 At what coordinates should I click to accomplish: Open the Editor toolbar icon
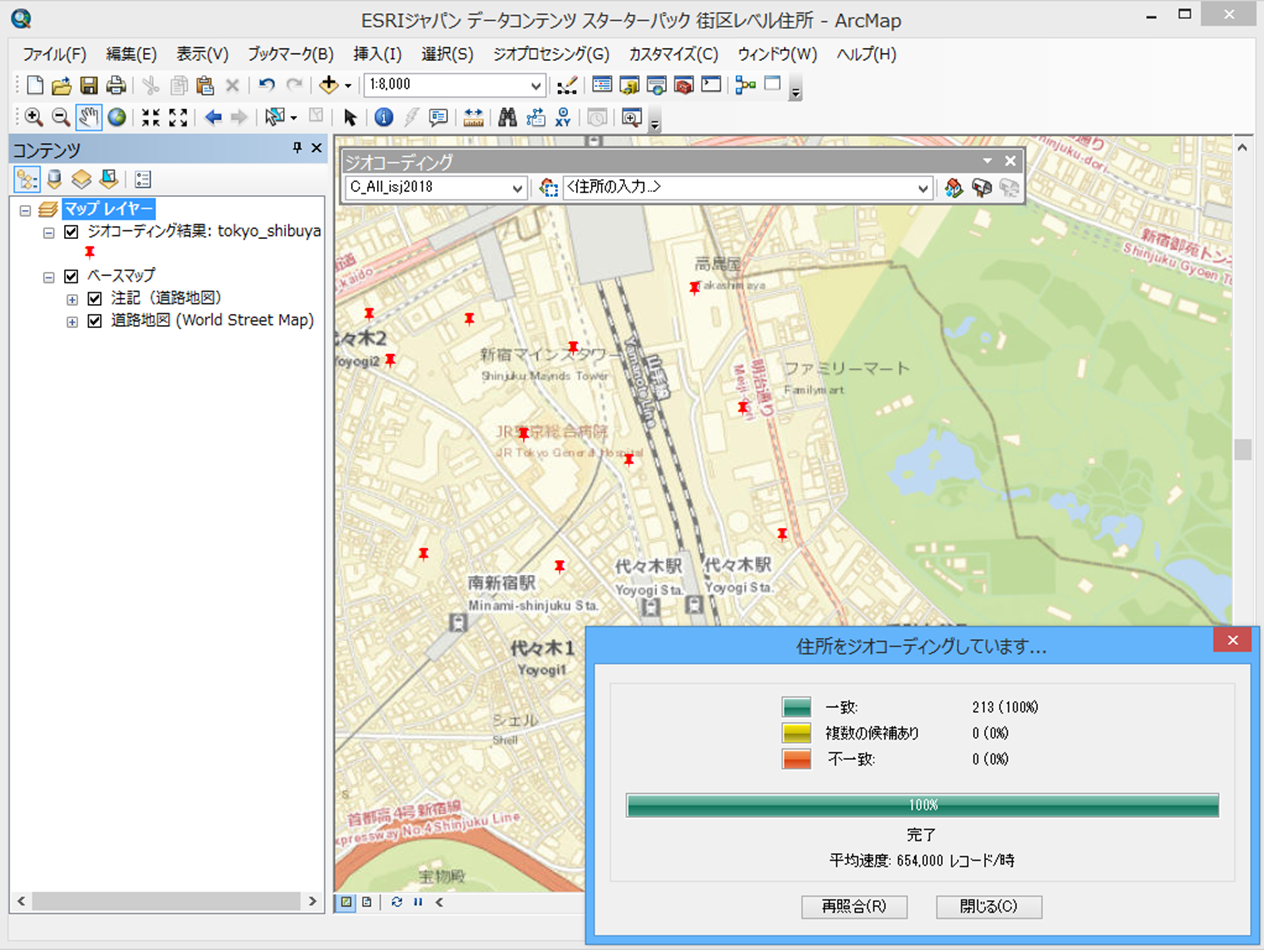tap(565, 85)
